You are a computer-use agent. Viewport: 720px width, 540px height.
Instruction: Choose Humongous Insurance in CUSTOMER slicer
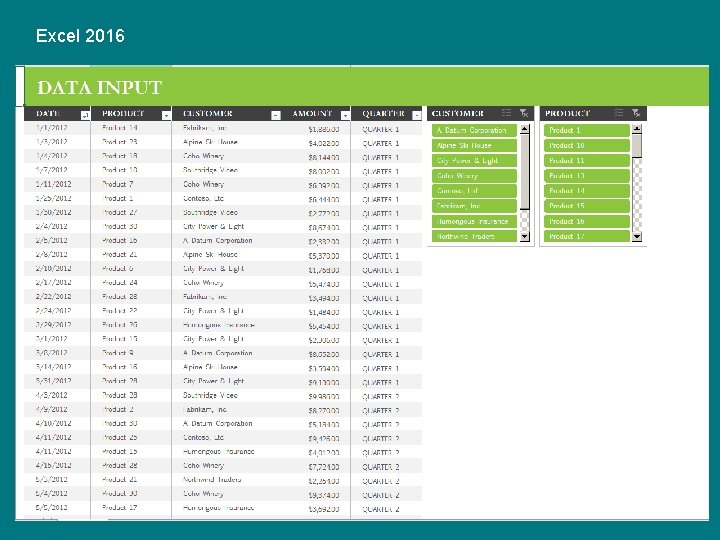point(474,221)
